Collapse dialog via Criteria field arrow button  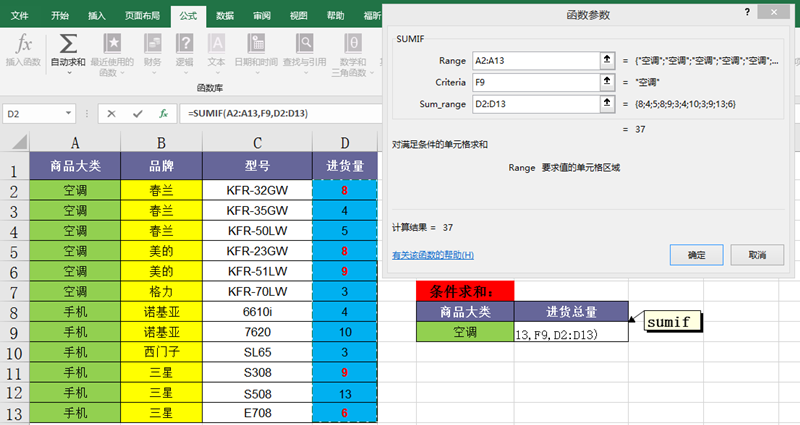pos(607,82)
